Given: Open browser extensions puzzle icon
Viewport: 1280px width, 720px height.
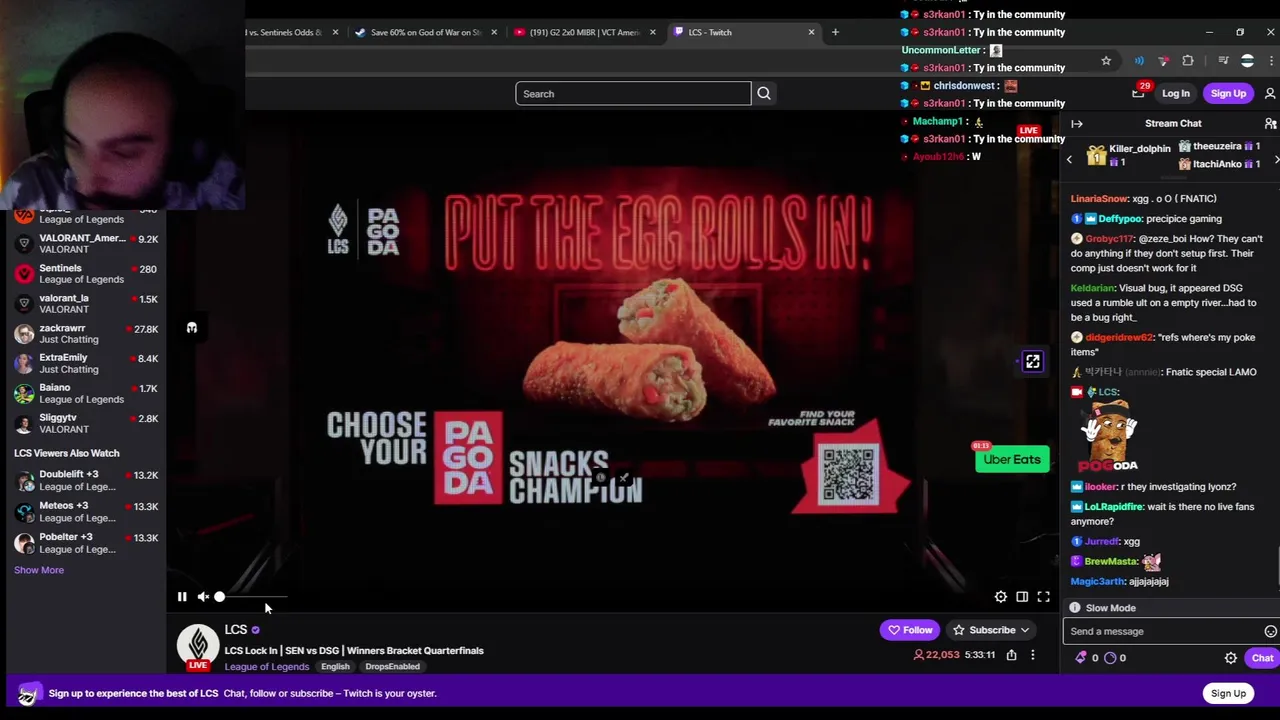Looking at the screenshot, I should point(1188,61).
